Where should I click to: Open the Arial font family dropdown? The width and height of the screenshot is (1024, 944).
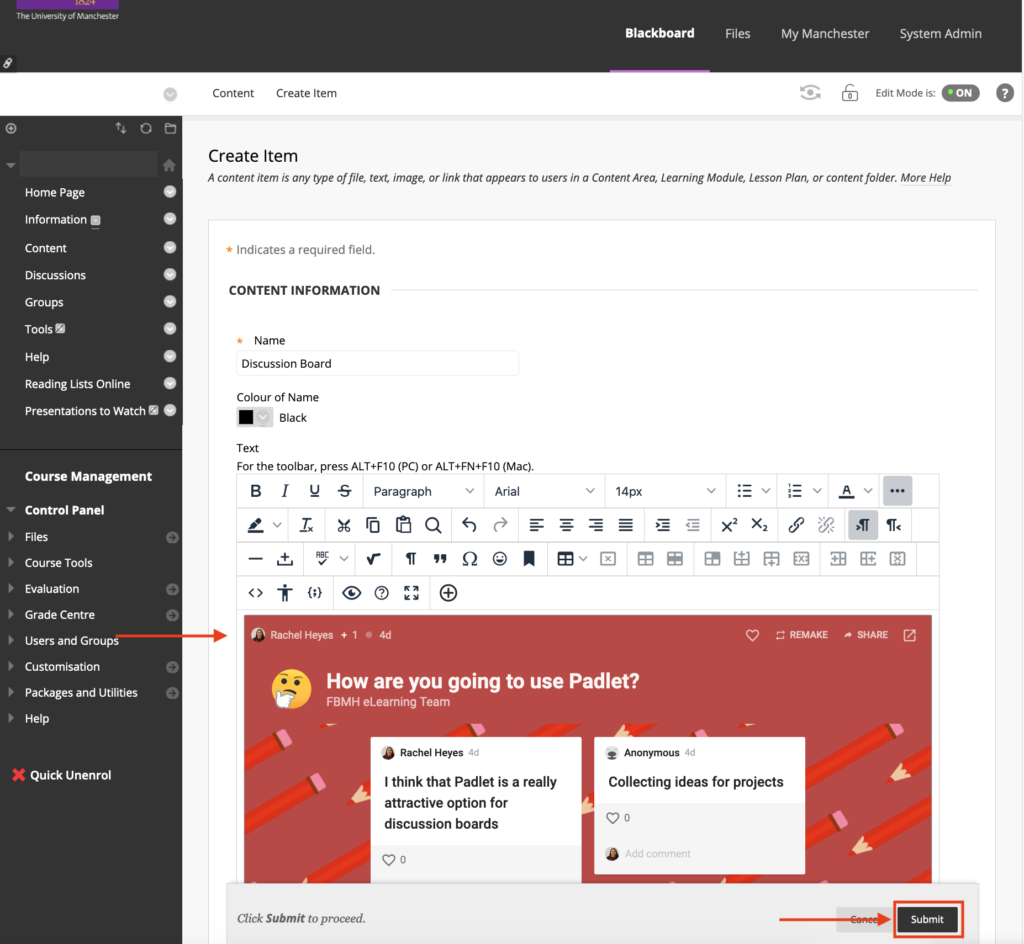click(544, 491)
